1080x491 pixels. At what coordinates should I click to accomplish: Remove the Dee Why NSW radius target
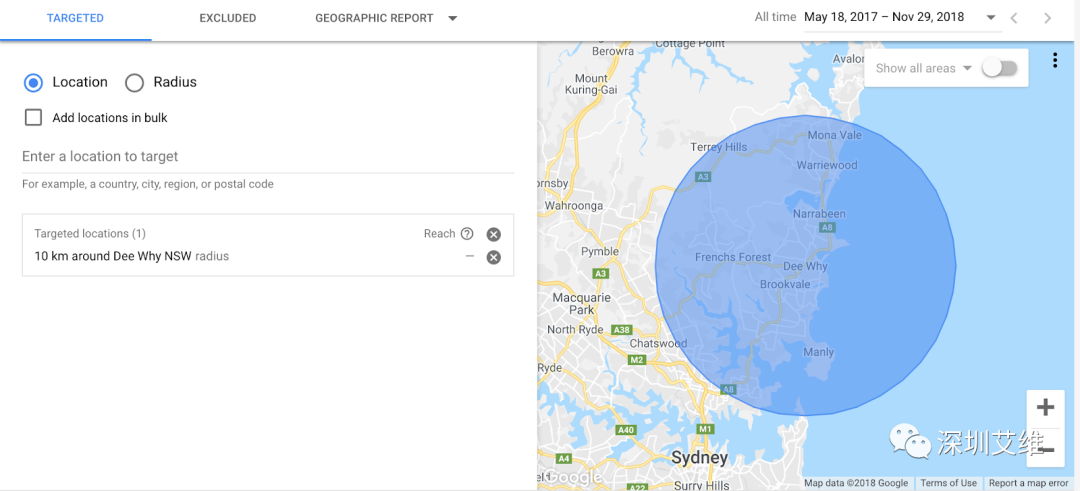(493, 257)
